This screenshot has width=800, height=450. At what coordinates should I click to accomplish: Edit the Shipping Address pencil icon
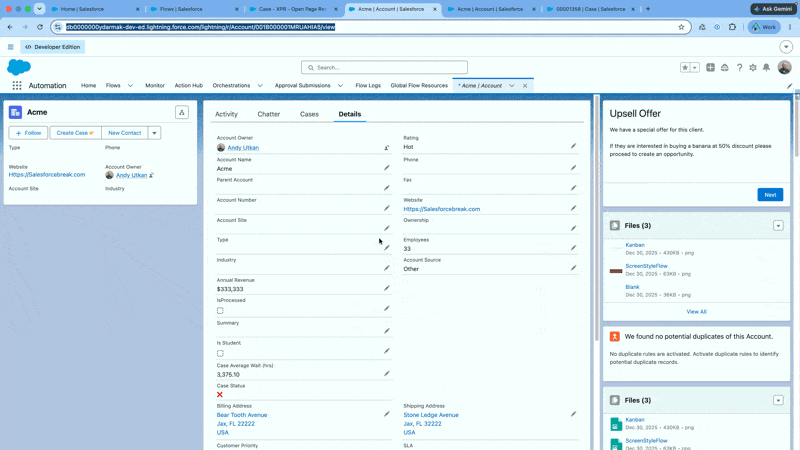573,414
